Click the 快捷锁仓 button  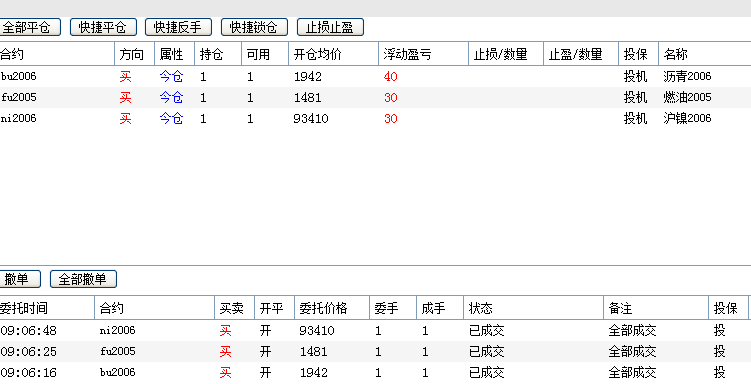[x=254, y=27]
